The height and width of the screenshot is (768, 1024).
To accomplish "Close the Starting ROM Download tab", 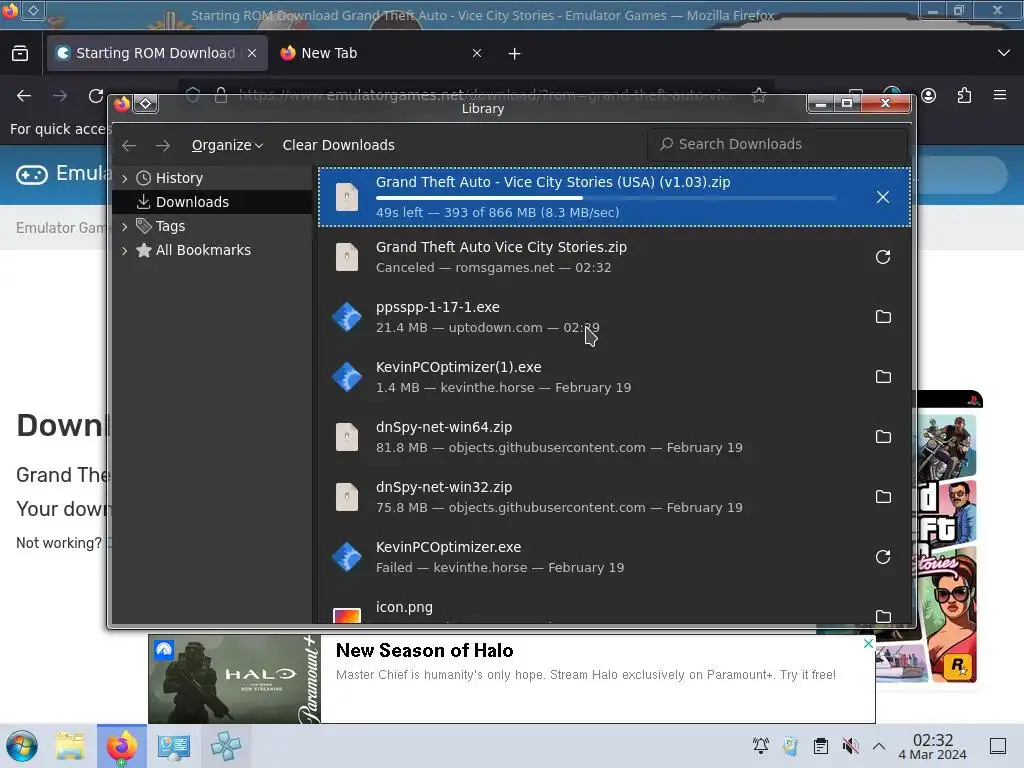I will [x=252, y=53].
